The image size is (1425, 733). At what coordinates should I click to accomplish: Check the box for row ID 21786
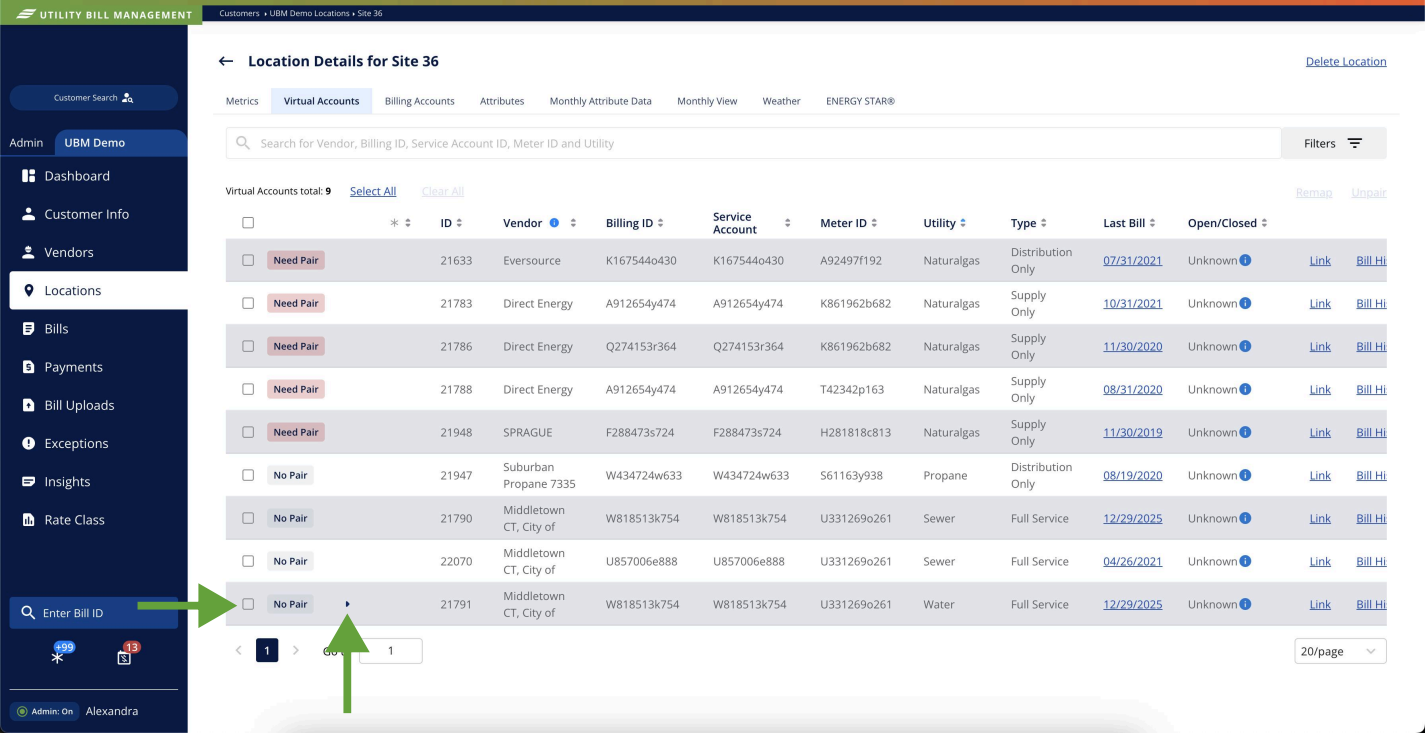pos(248,346)
